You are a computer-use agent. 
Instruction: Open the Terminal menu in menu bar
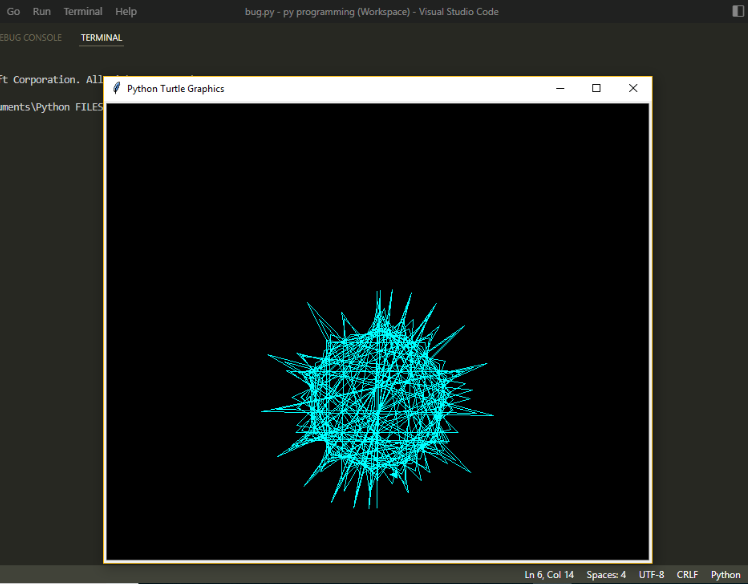pos(83,12)
